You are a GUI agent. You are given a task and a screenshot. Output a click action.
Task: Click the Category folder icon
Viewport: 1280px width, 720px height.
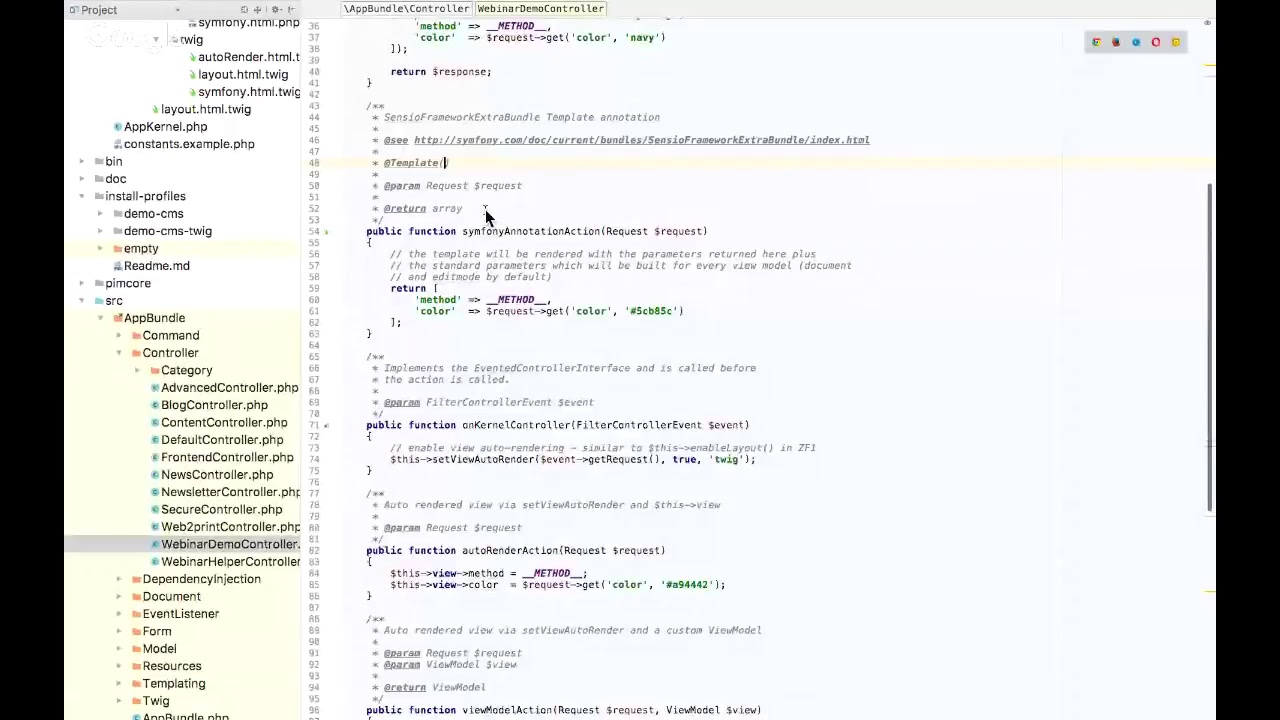point(155,370)
